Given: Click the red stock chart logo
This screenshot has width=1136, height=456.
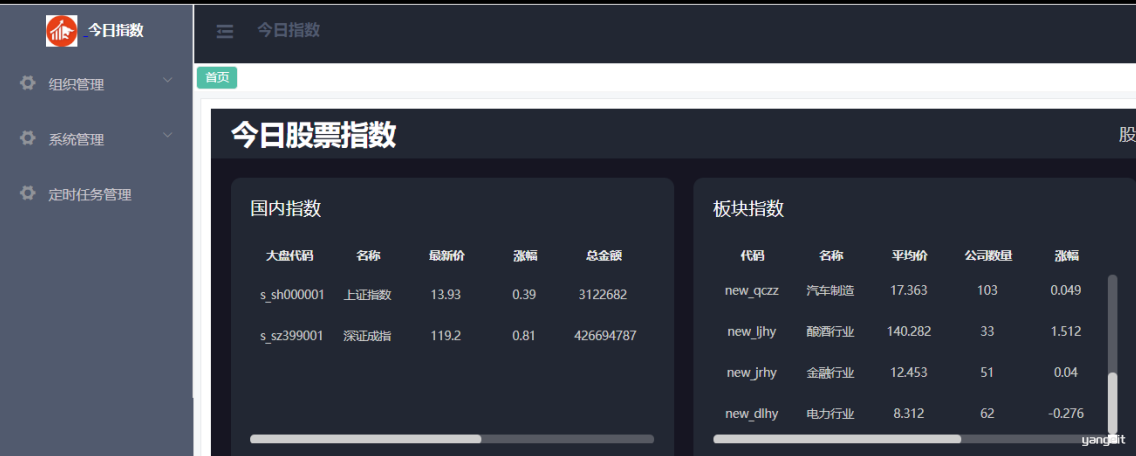Looking at the screenshot, I should pos(62,30).
